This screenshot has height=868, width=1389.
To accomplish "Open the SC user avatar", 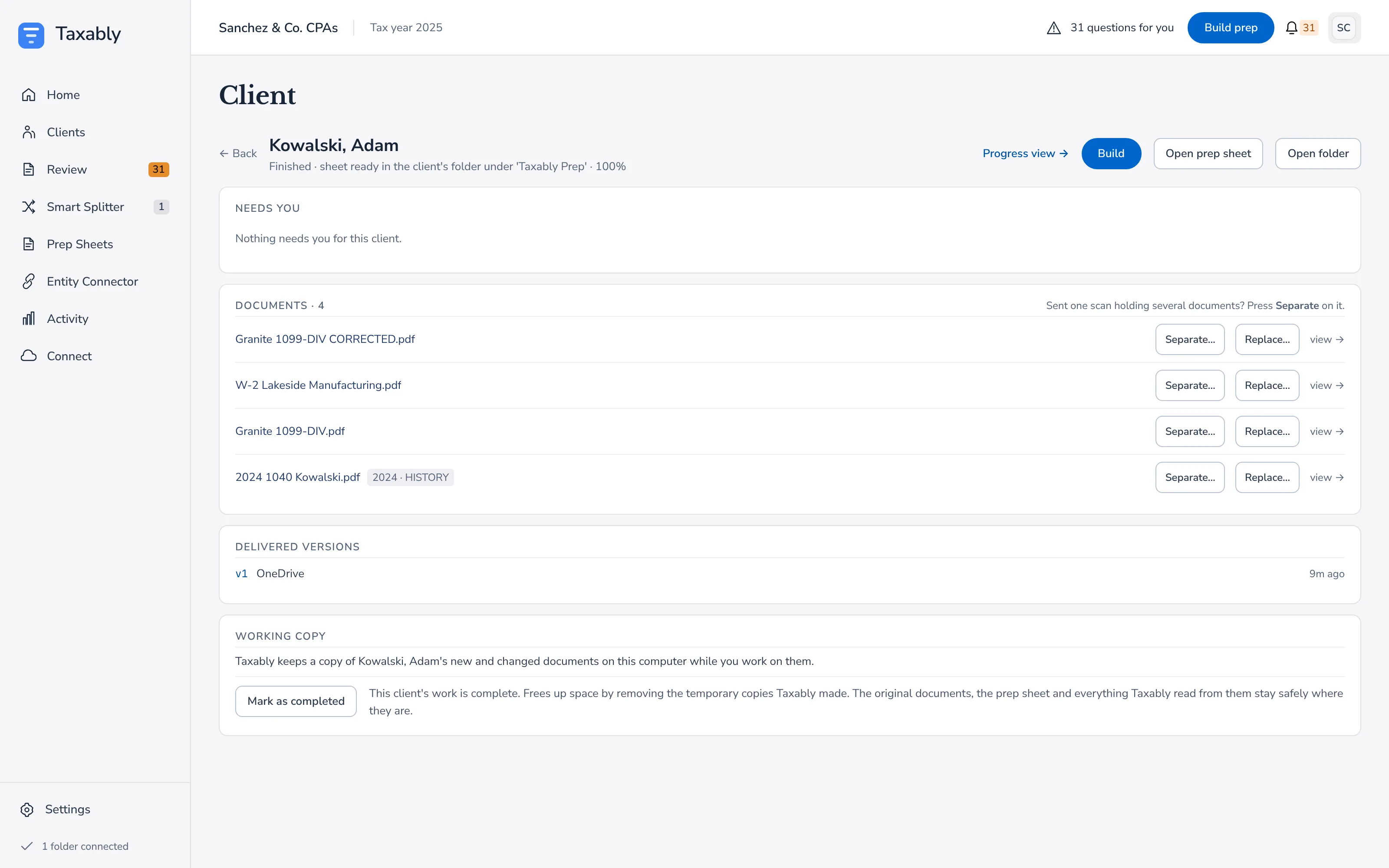I will 1344,27.
